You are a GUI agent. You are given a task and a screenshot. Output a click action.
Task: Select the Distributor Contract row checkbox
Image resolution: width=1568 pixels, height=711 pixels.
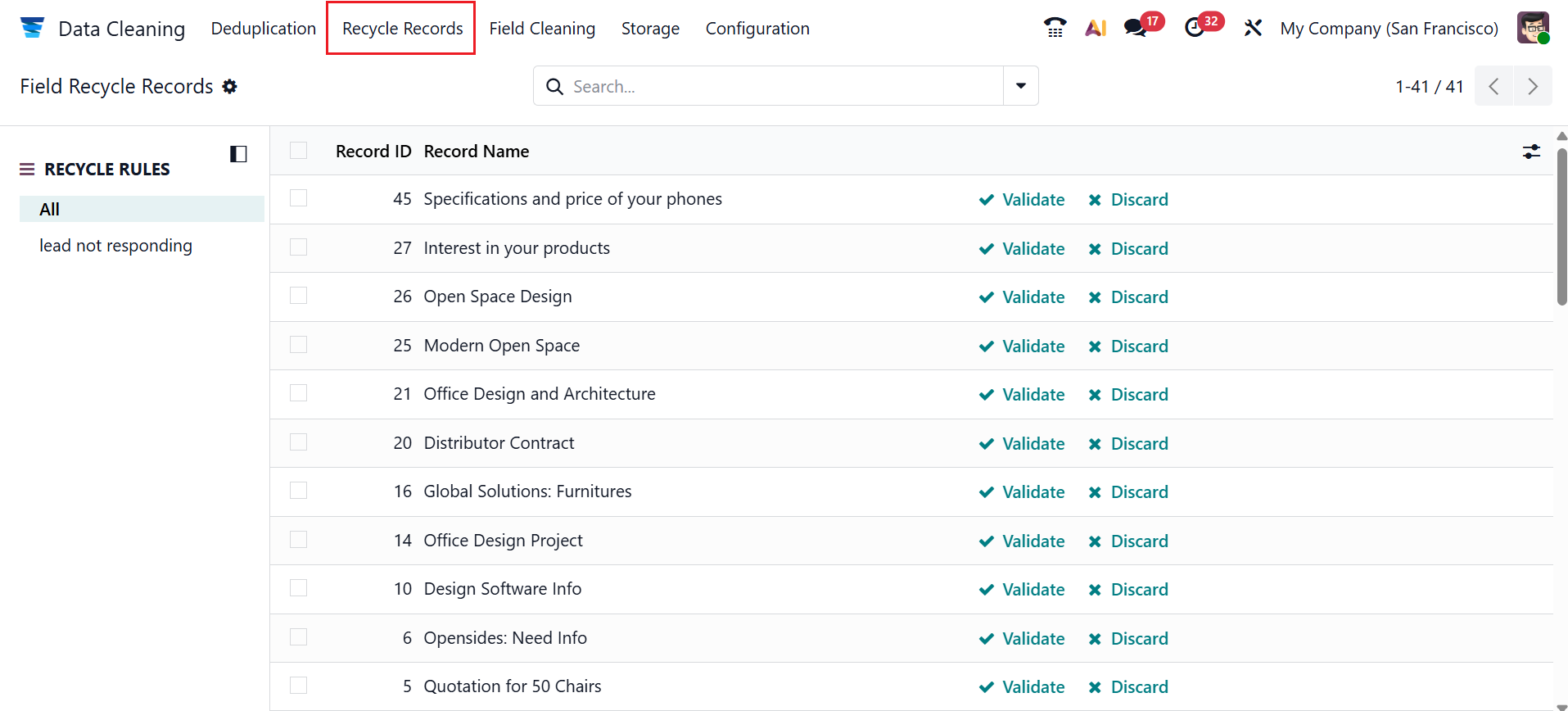pos(299,442)
